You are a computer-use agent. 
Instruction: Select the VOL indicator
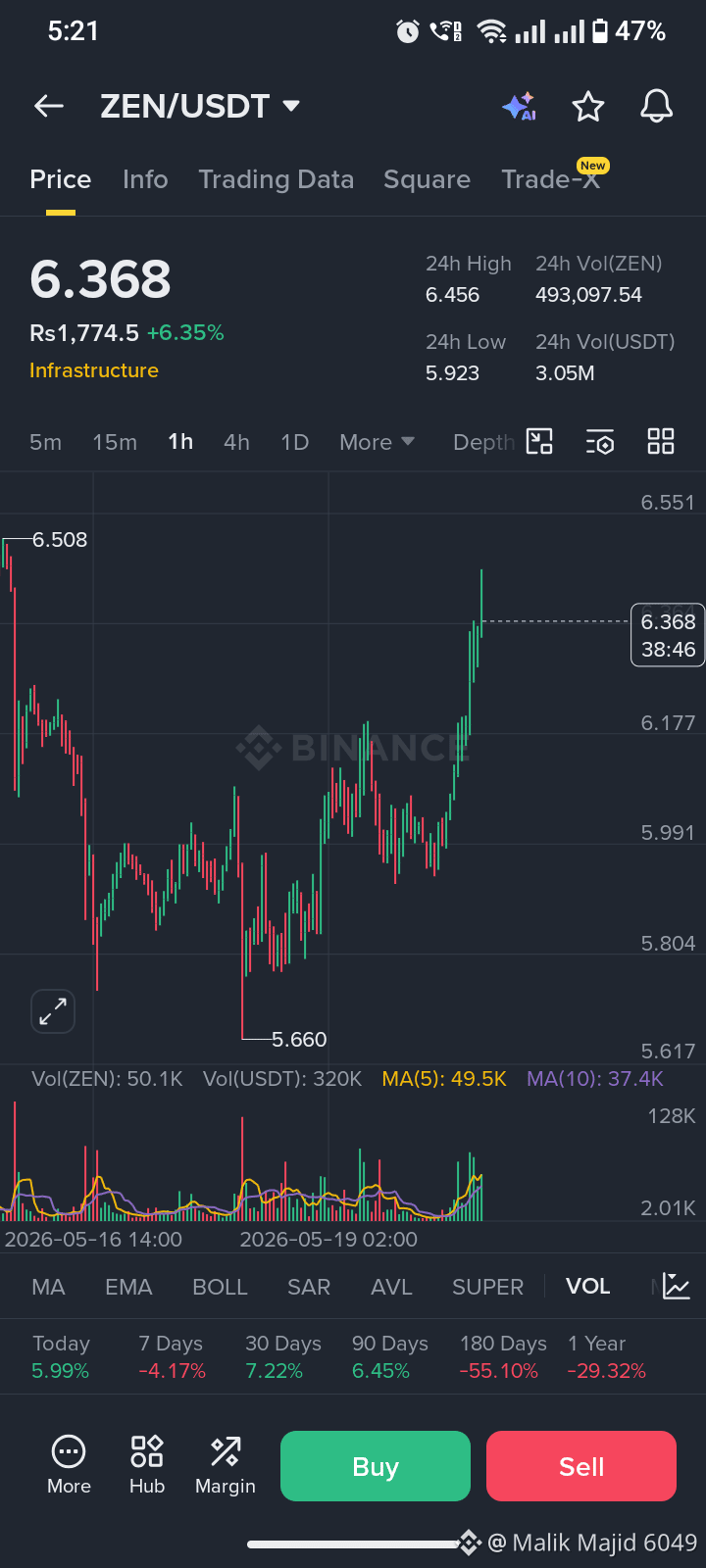tap(588, 1287)
